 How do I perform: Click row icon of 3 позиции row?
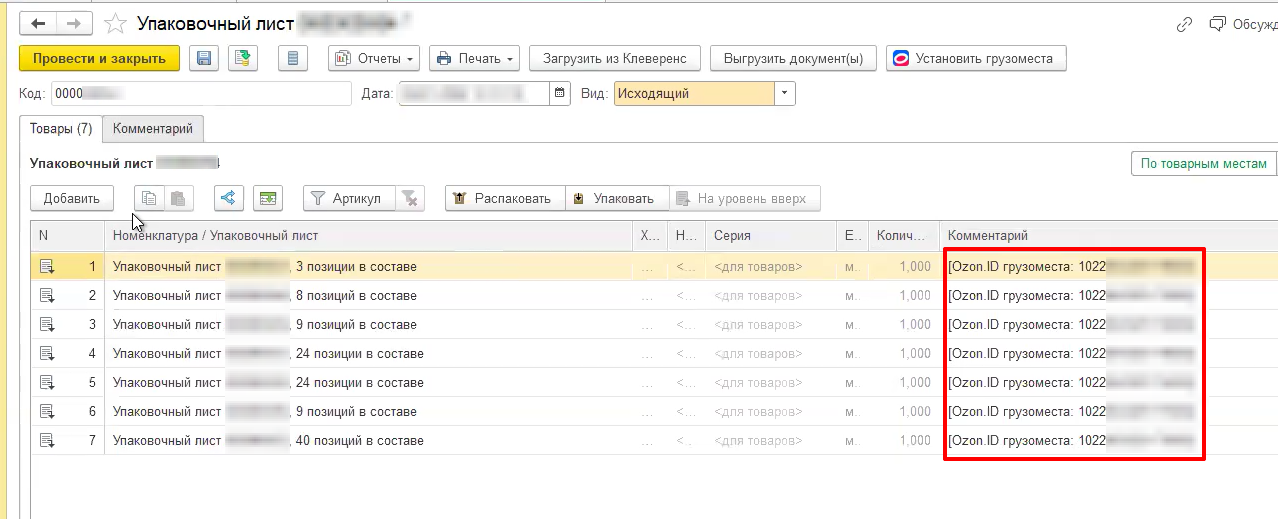tap(46, 267)
